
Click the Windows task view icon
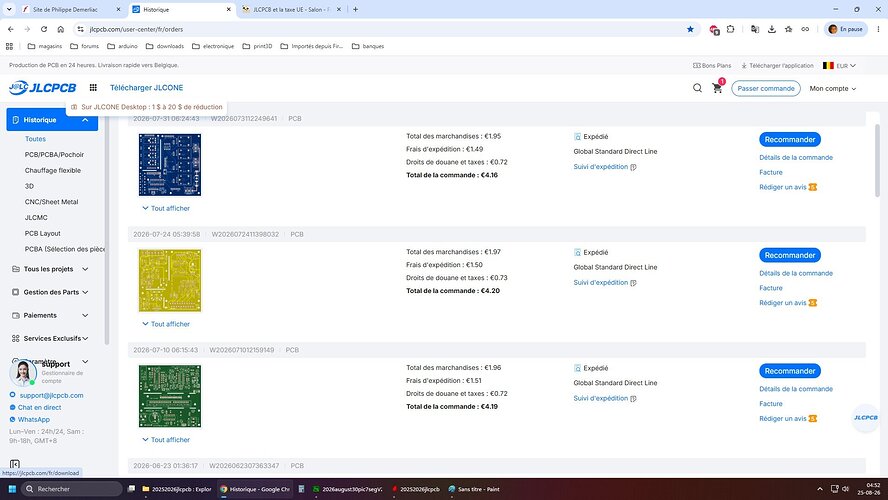pos(131,489)
